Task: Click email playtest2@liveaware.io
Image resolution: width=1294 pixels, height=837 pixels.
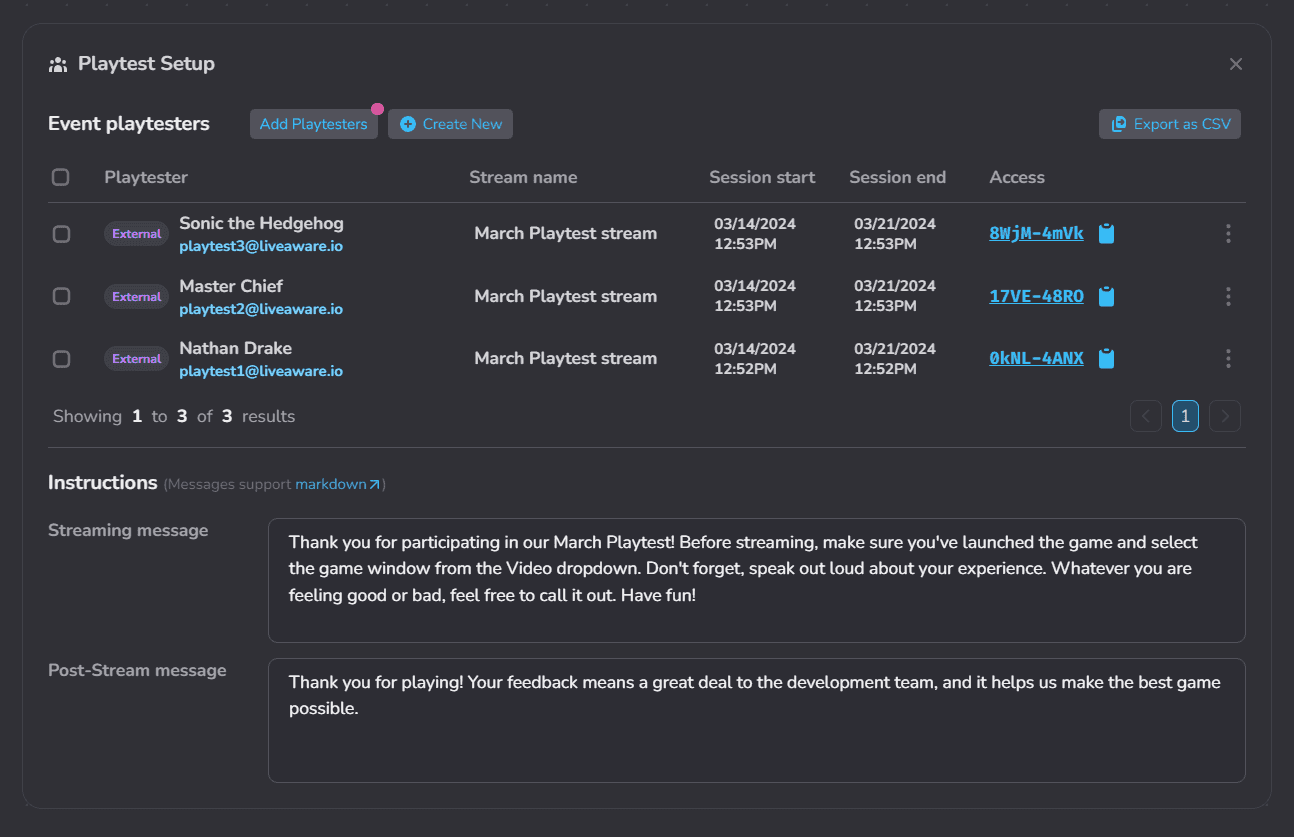Action: [261, 309]
